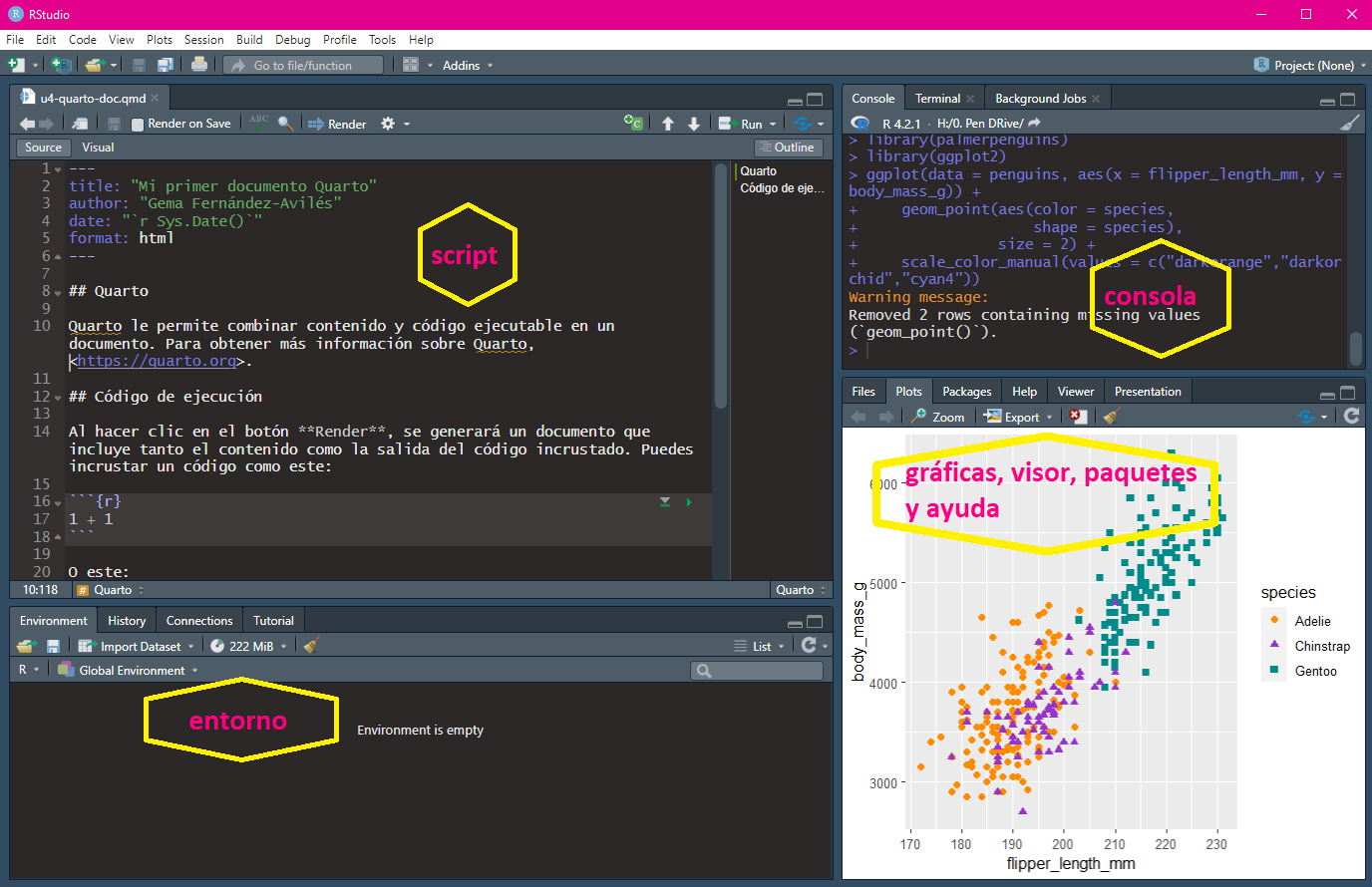Switch editor to Visual mode
Screen dimensions: 1372x887
[x=98, y=148]
